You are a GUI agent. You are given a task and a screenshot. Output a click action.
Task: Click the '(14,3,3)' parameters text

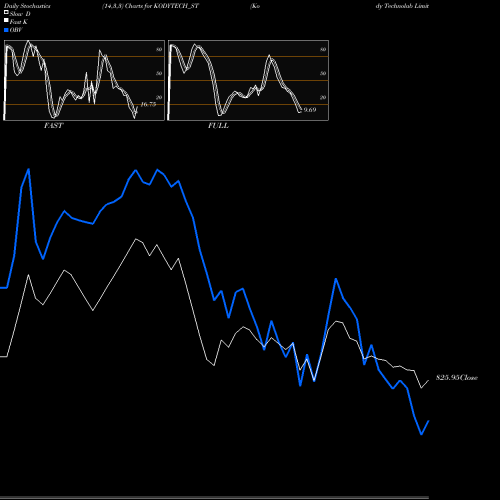tap(113, 6)
